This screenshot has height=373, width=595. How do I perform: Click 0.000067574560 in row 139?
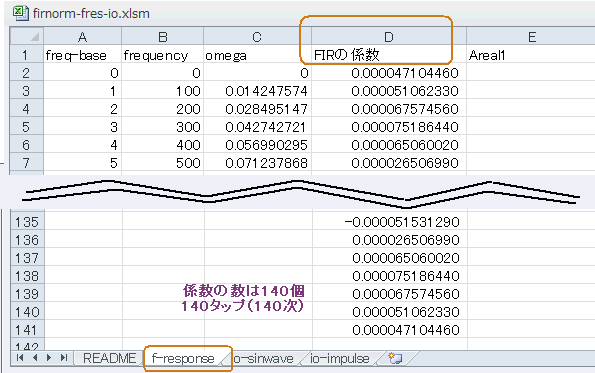point(390,294)
